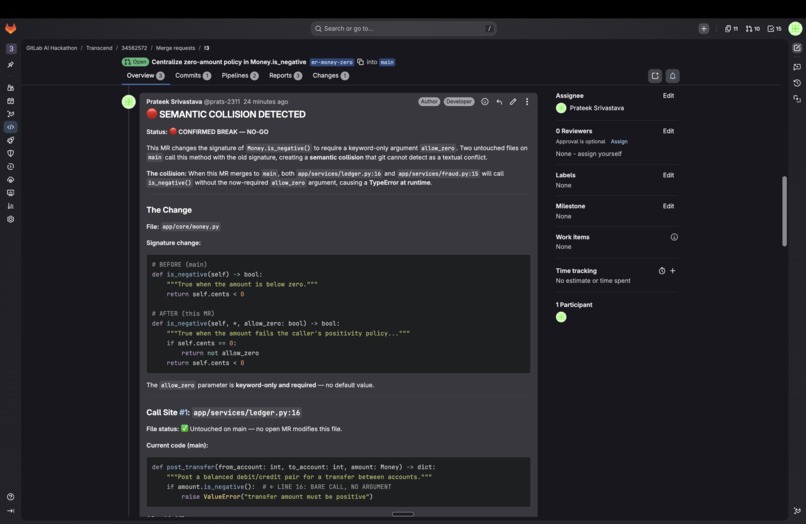
Task: Click the pin icon in left sidebar
Action: coord(10,65)
